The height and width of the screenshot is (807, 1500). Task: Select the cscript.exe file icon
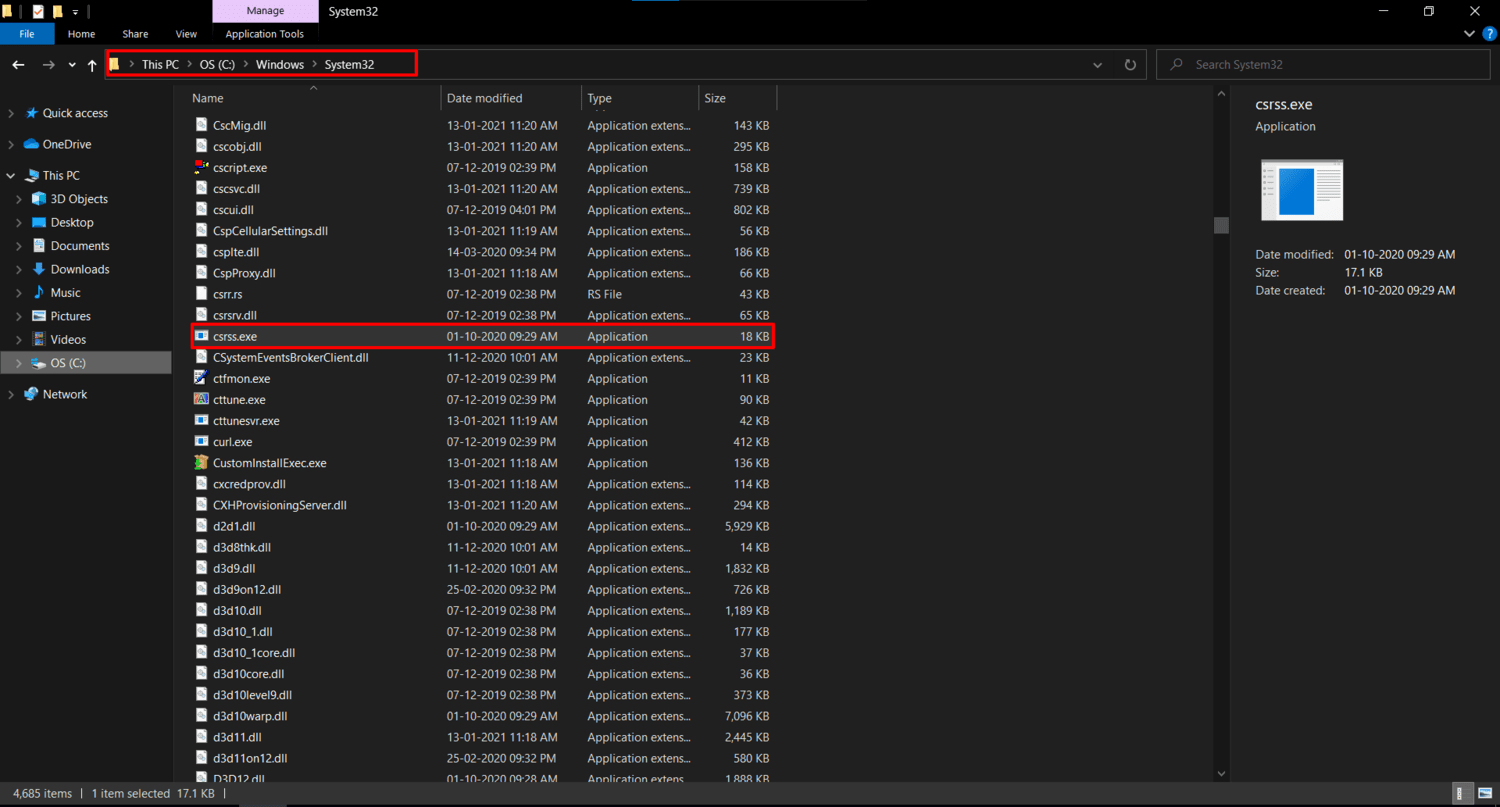[202, 167]
